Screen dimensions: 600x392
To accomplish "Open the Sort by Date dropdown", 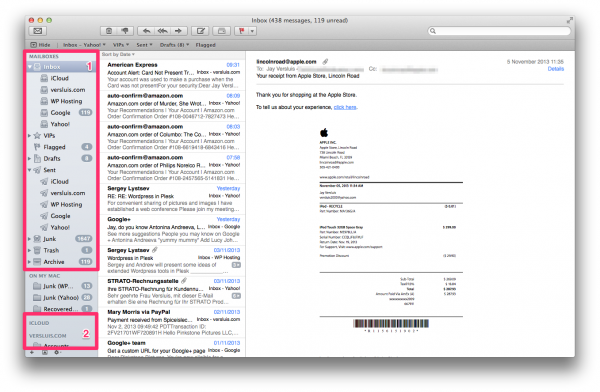I will click(118, 54).
